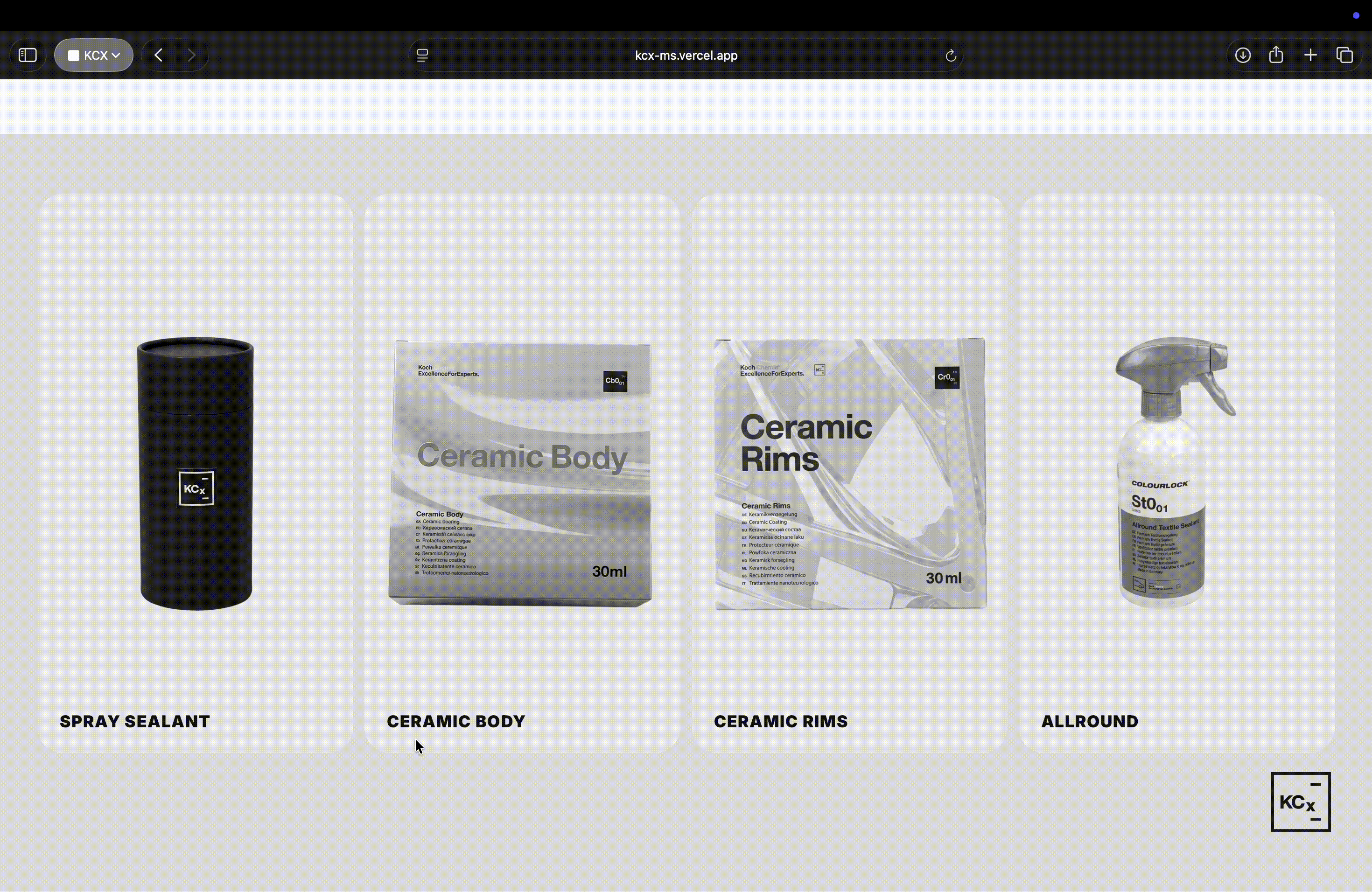Click the purple dot in menu bar

click(x=1356, y=15)
